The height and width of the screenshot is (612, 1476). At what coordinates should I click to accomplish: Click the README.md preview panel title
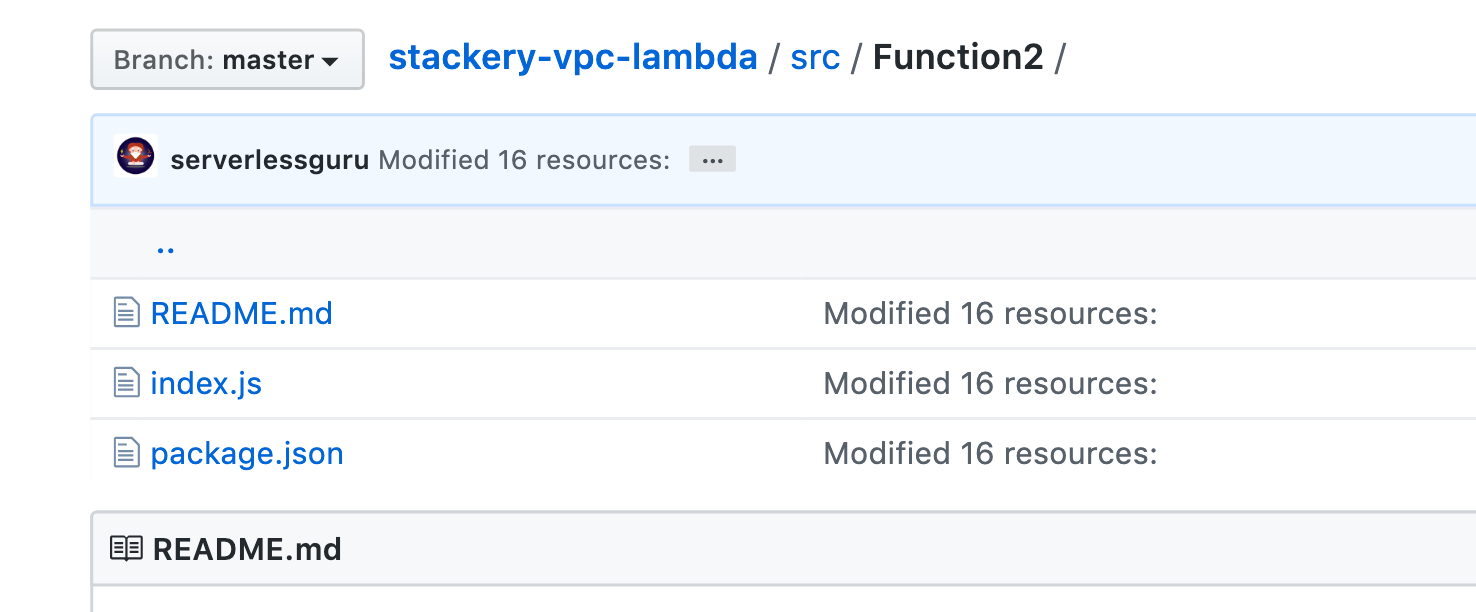point(247,549)
